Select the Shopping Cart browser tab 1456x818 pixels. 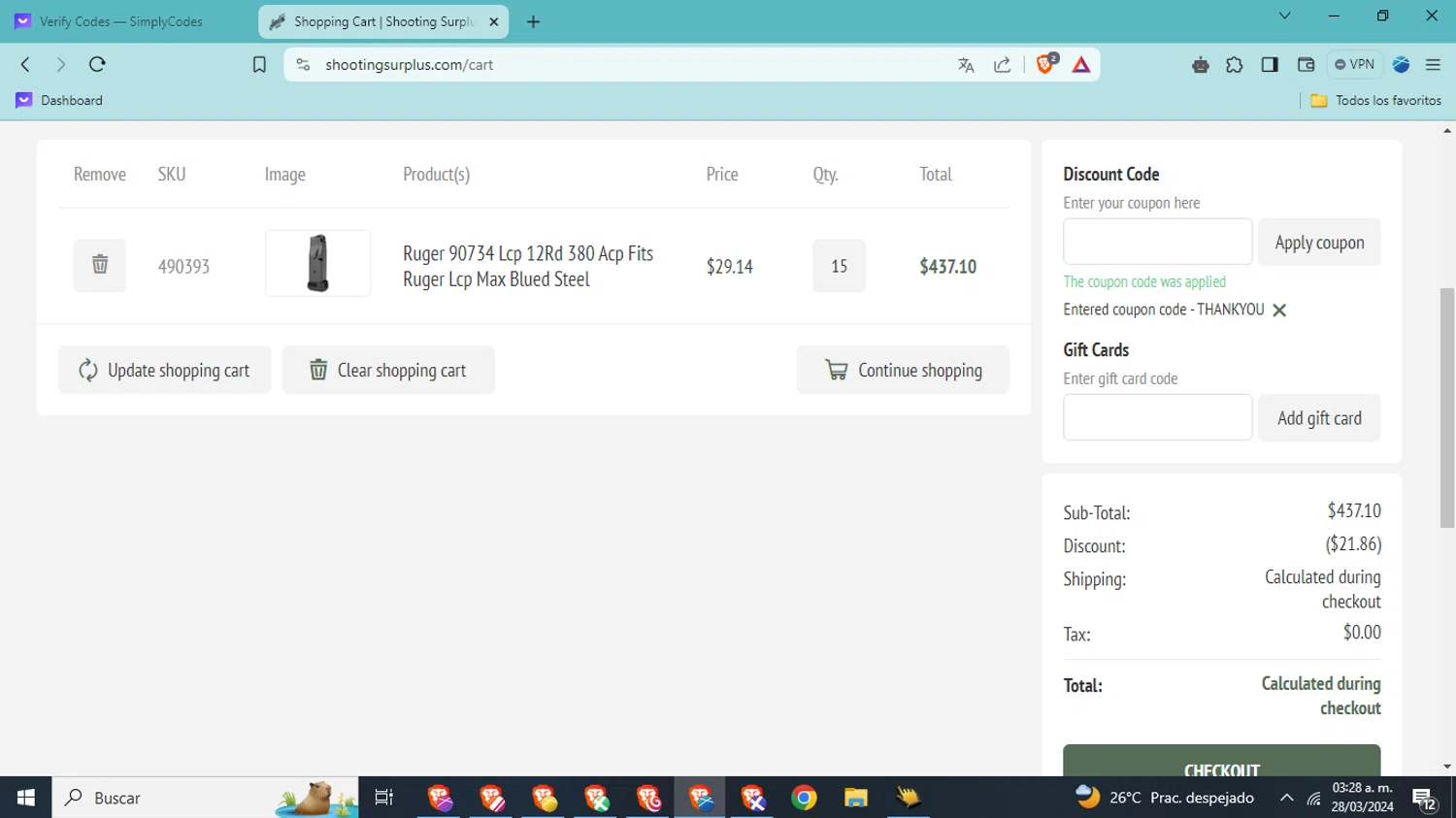pos(383,21)
